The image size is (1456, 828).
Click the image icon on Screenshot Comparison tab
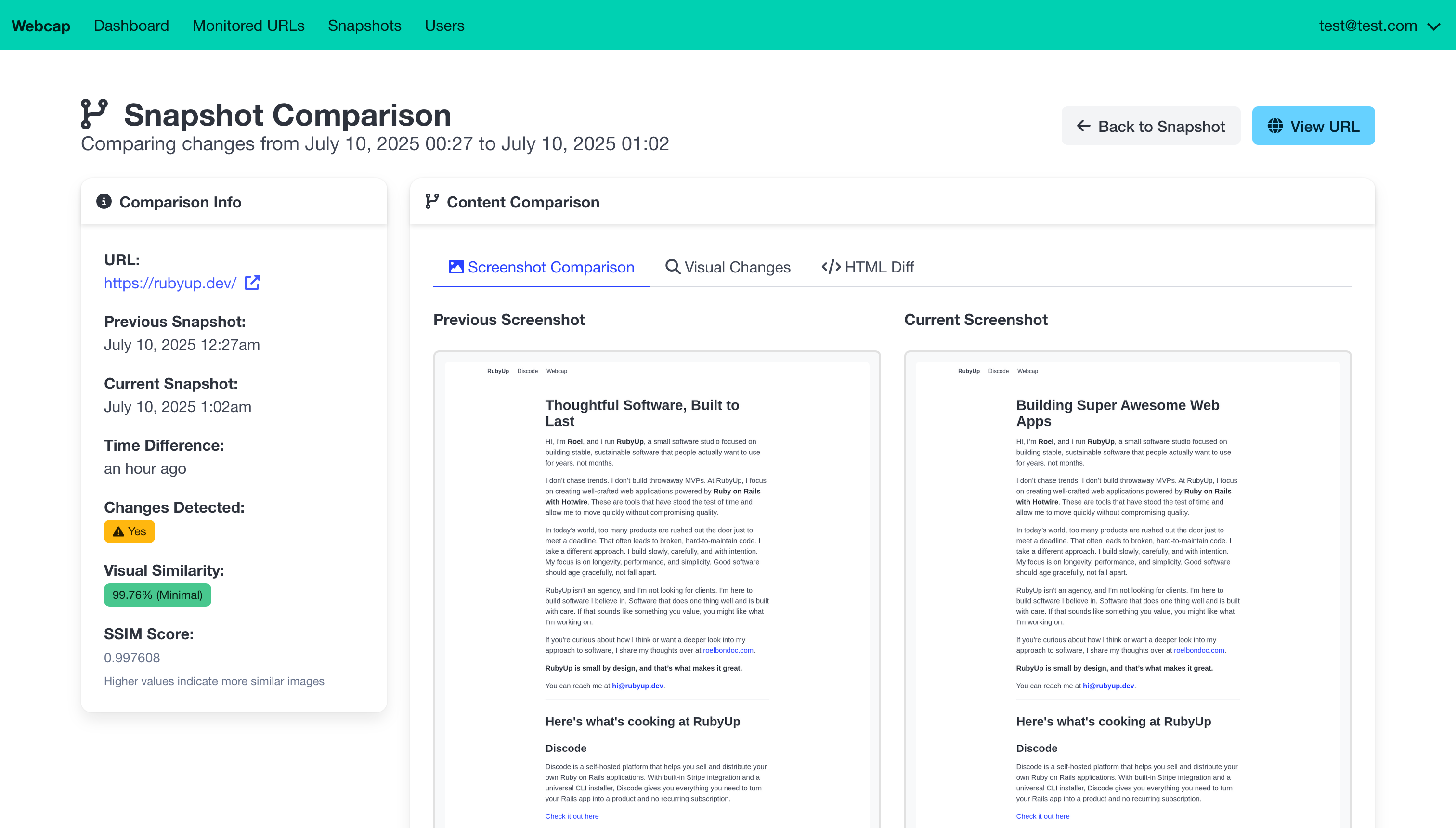(x=456, y=266)
